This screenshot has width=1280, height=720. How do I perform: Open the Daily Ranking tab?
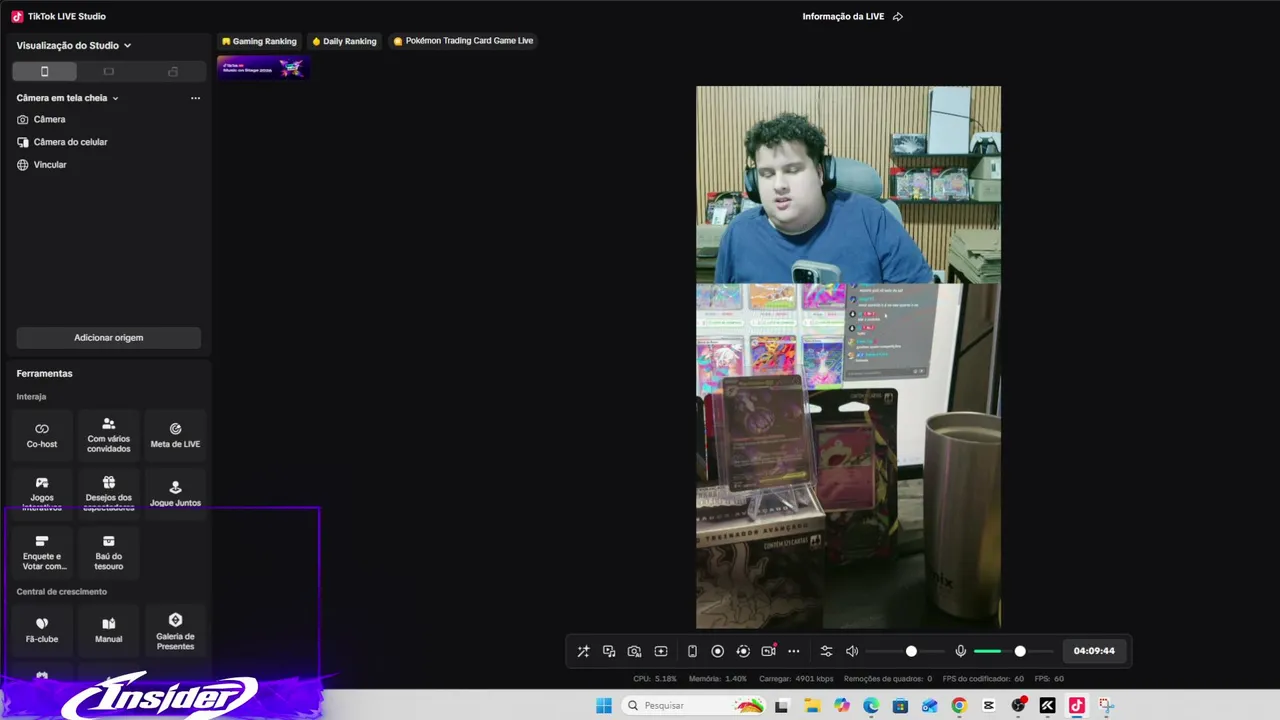pyautogui.click(x=344, y=41)
